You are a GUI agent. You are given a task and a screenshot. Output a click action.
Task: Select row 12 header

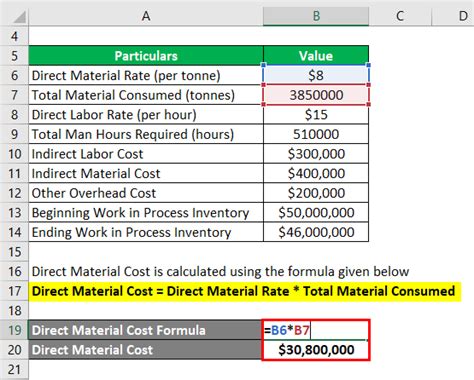pos(14,193)
